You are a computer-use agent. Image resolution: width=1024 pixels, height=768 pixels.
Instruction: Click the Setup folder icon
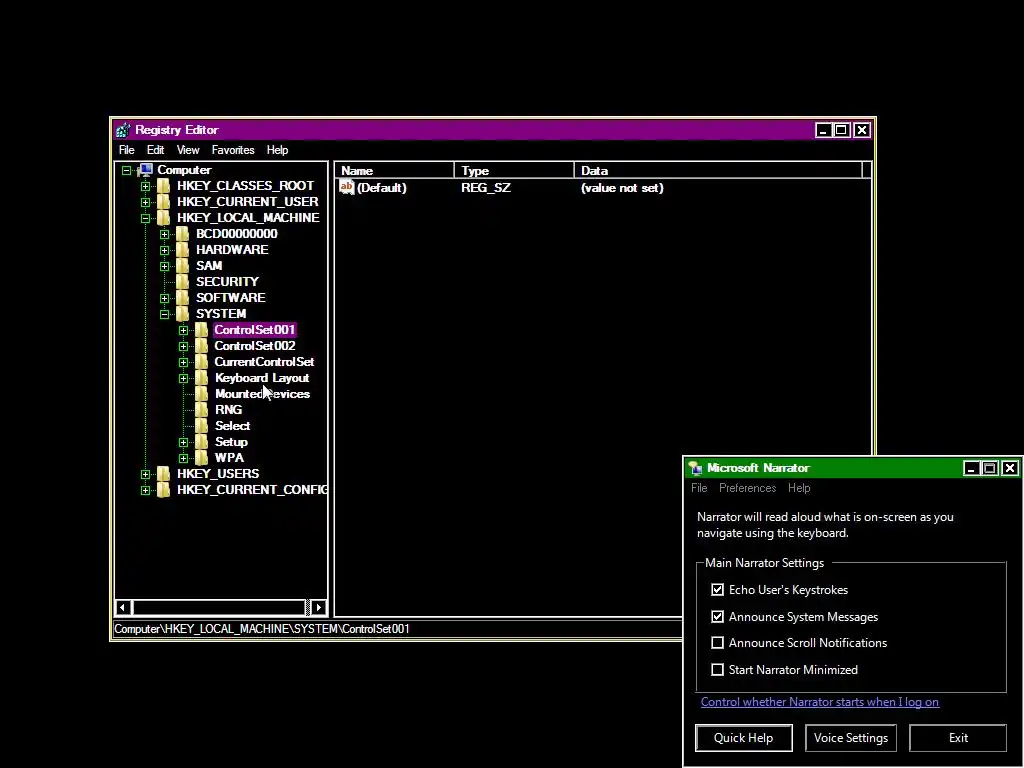[x=202, y=442]
